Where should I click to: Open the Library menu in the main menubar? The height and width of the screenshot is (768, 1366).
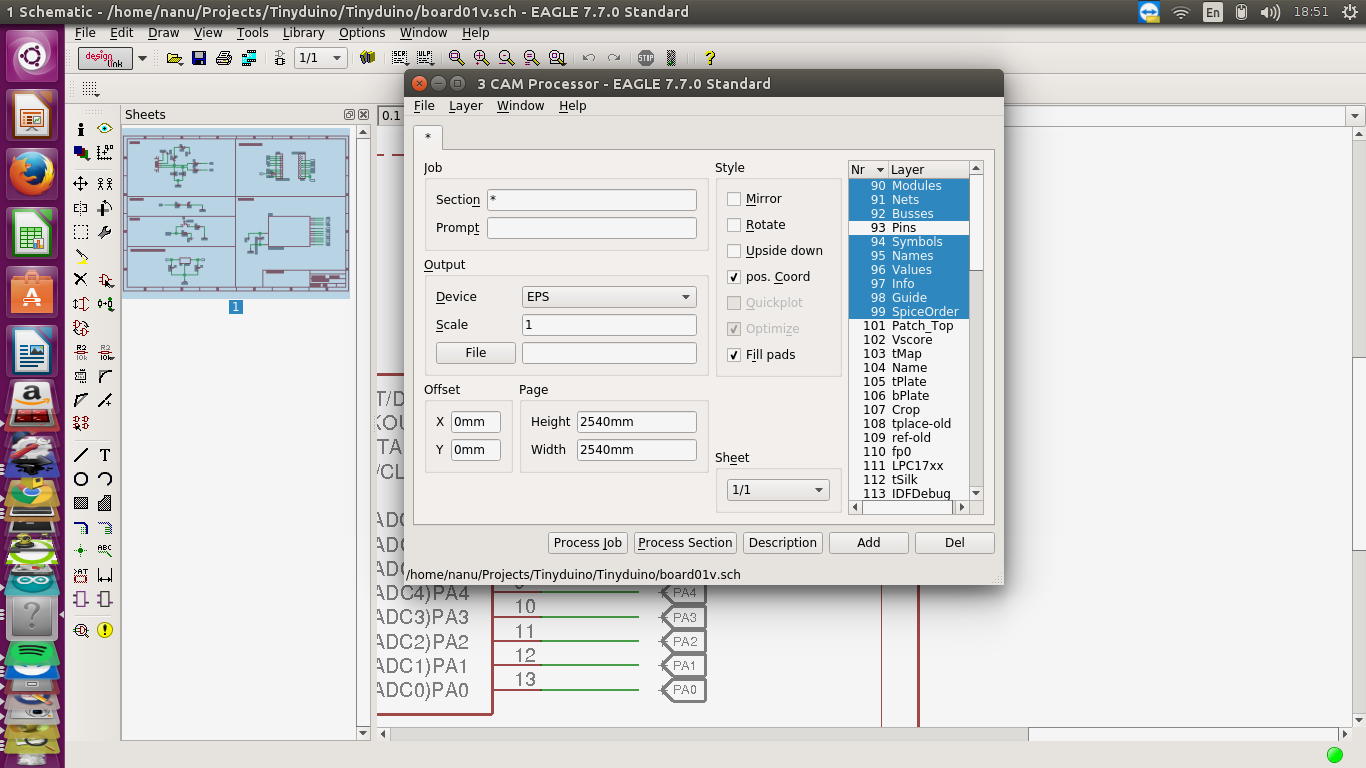tap(303, 33)
